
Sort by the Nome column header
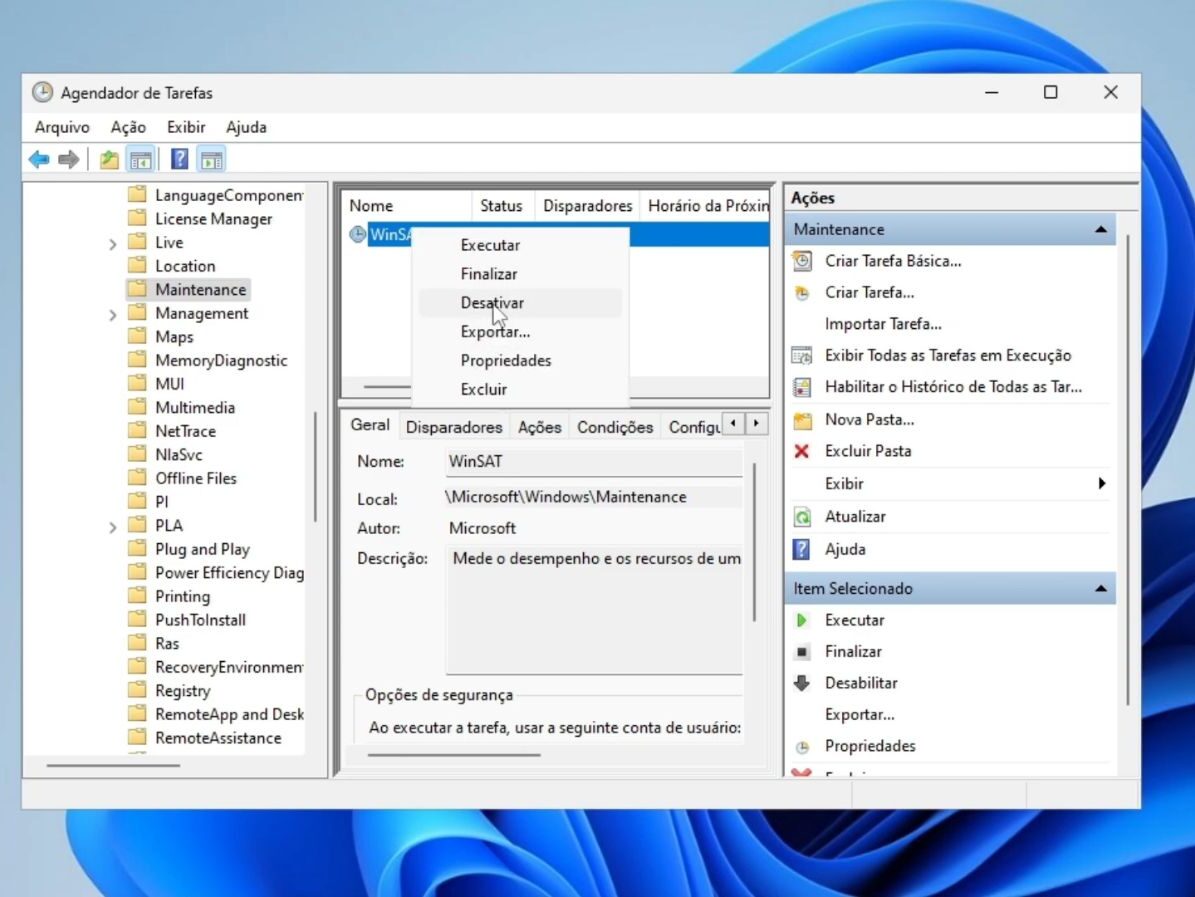[406, 206]
